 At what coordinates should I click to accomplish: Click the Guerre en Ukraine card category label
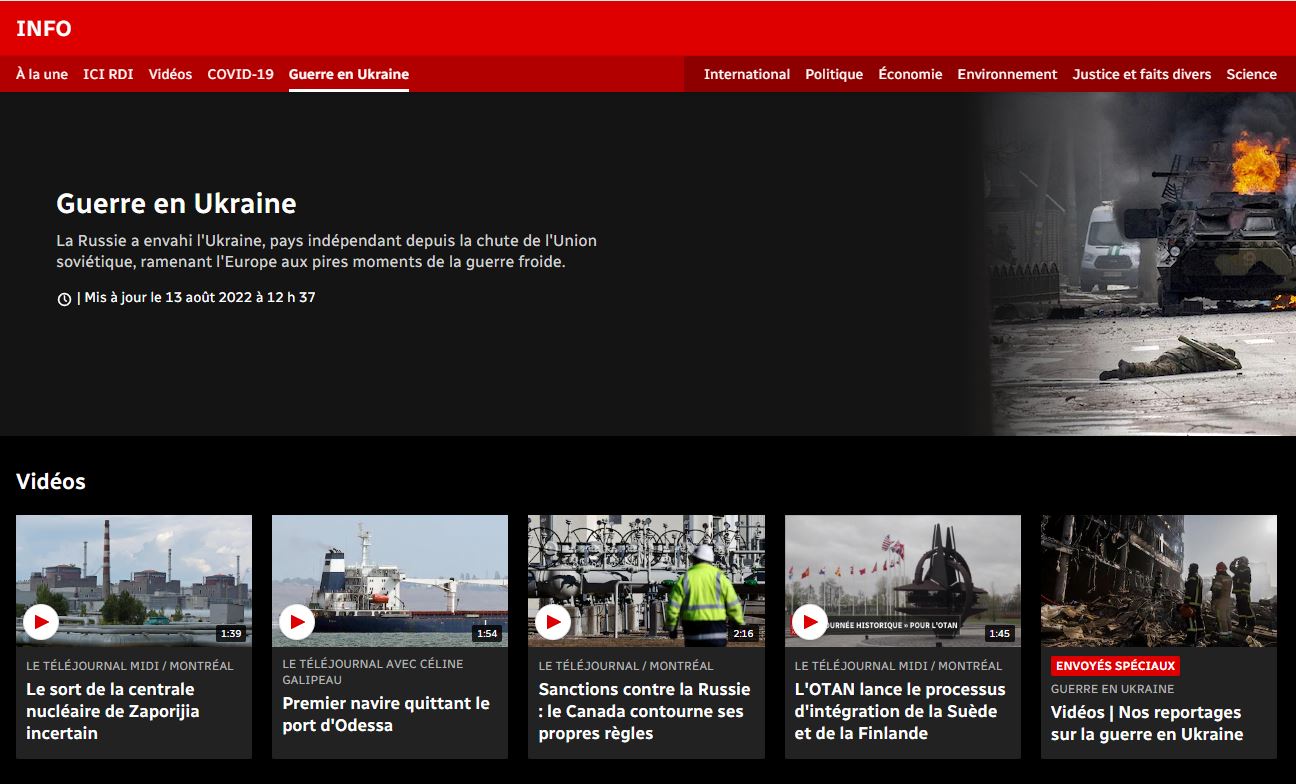[1113, 689]
